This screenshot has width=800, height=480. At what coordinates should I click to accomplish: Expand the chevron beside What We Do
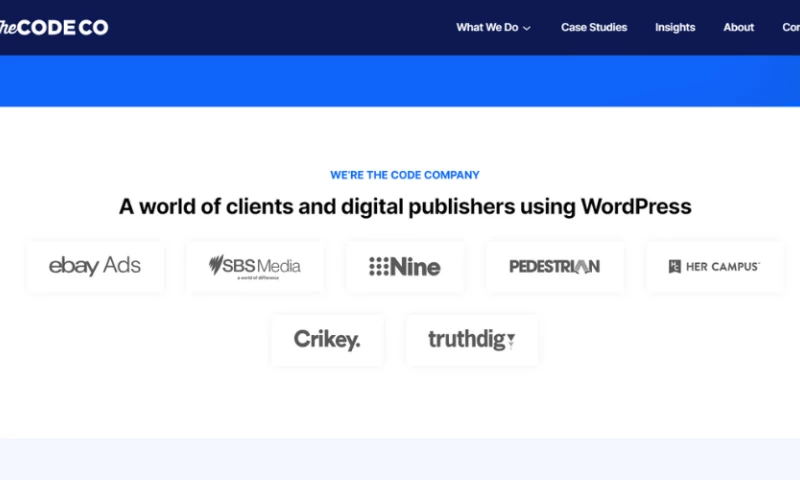527,28
